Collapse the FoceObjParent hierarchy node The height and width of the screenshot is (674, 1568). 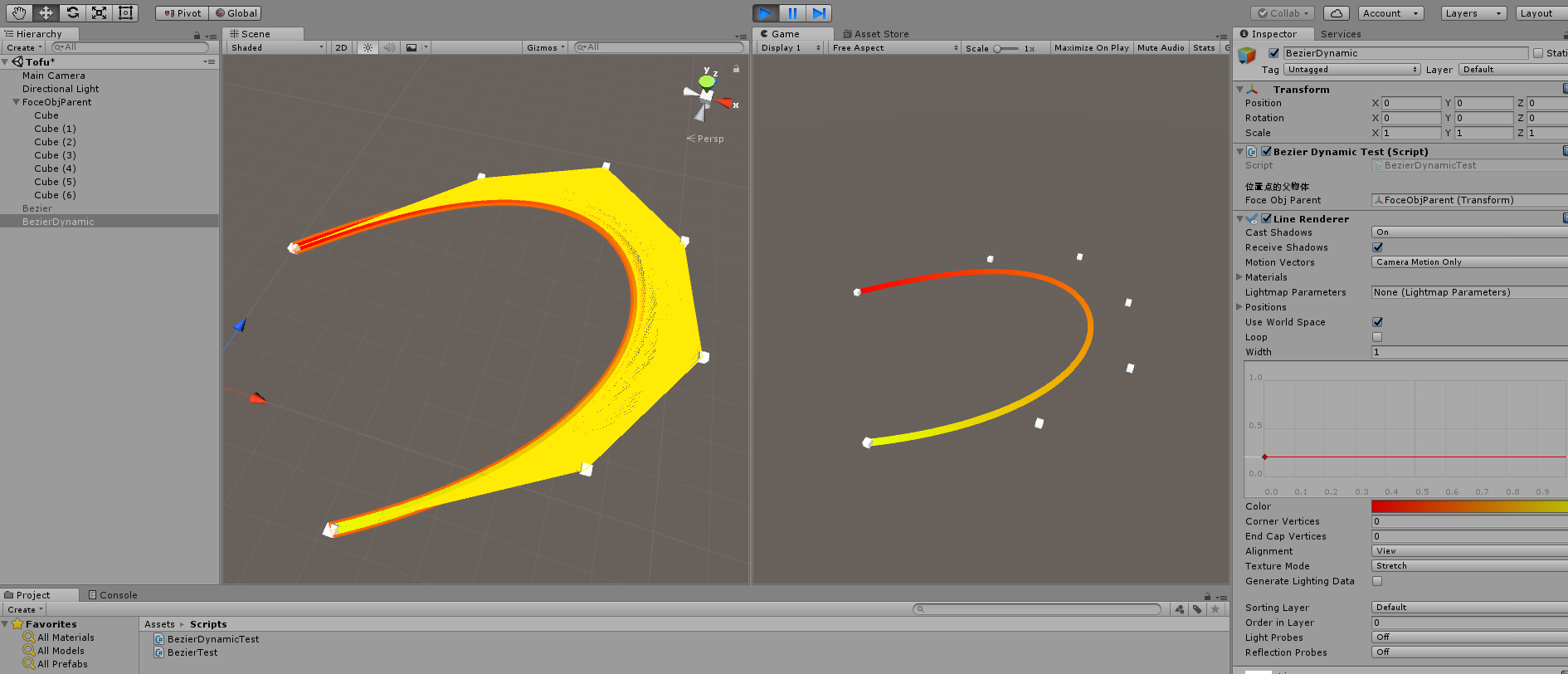(16, 102)
